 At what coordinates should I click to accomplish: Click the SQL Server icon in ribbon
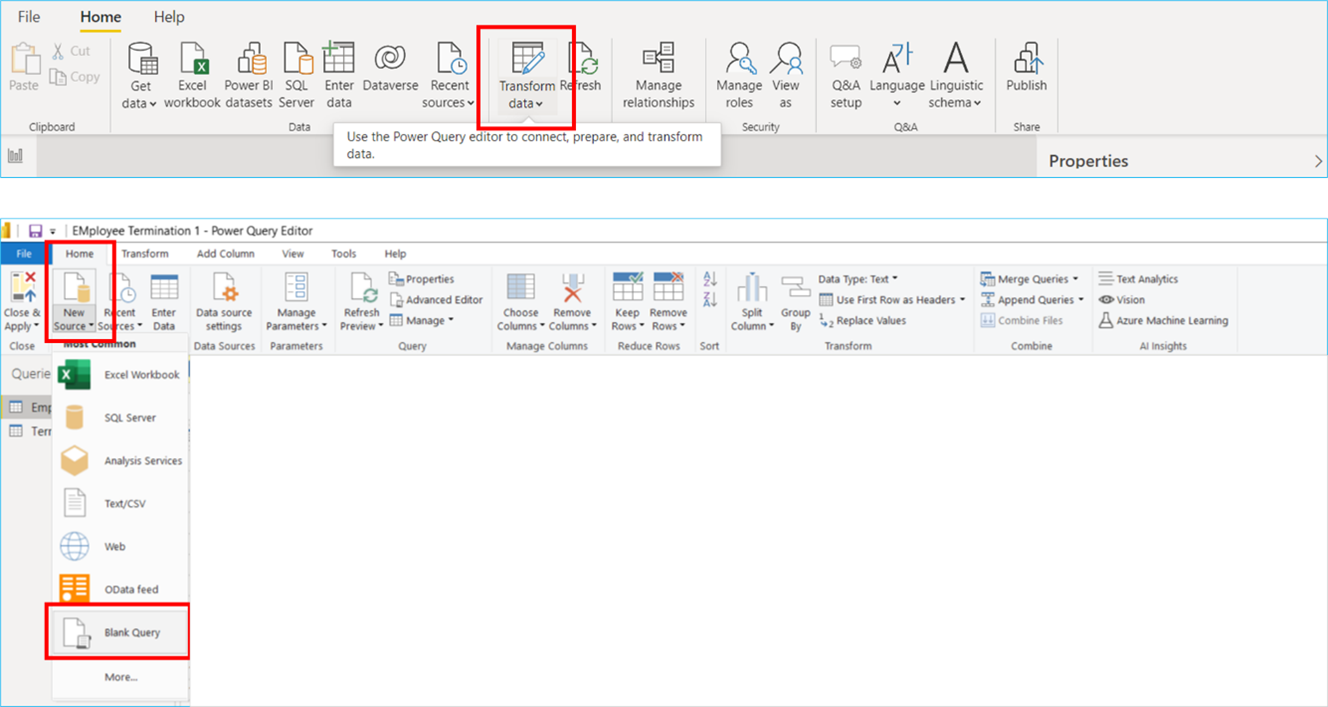pos(297,60)
